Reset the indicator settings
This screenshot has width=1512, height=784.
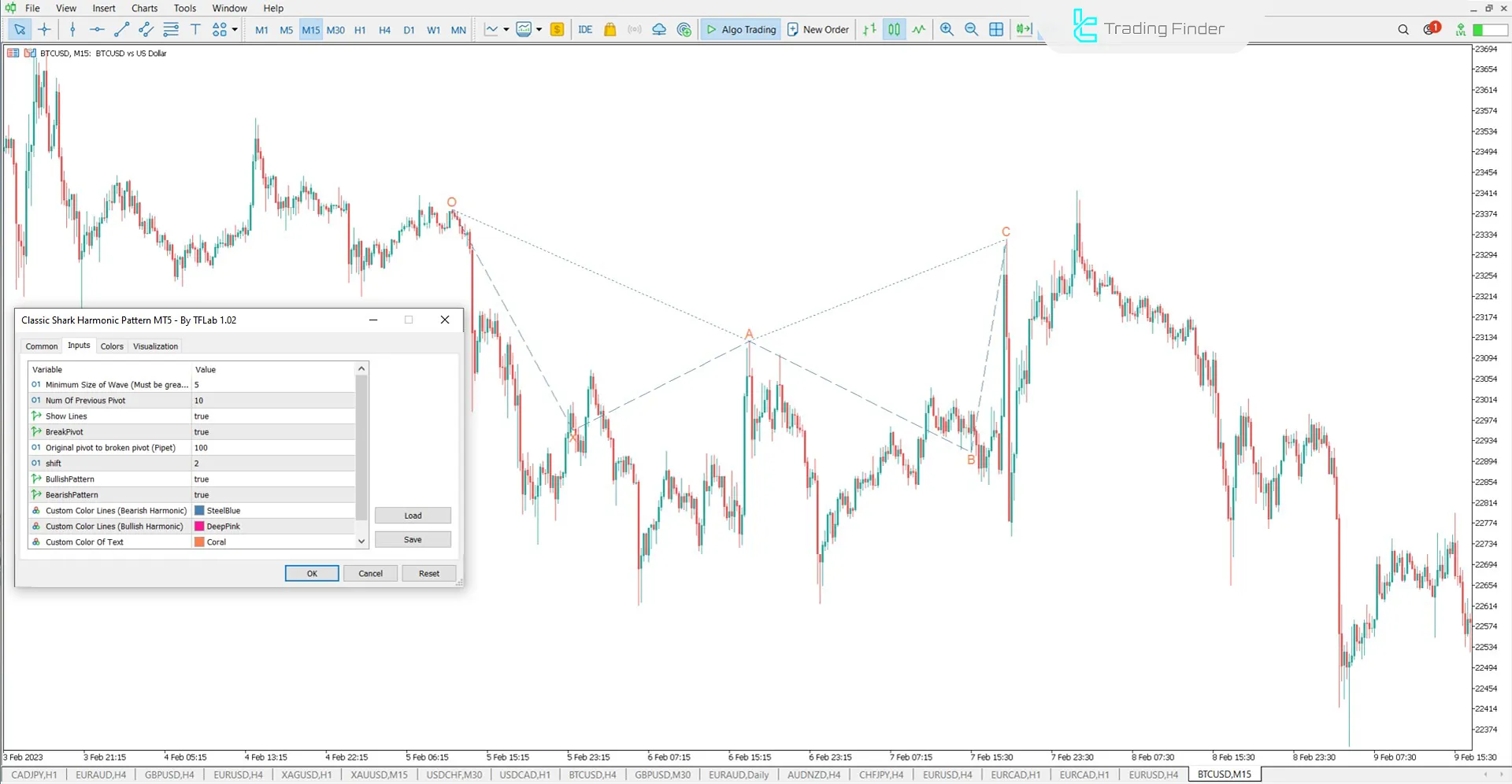coord(428,573)
